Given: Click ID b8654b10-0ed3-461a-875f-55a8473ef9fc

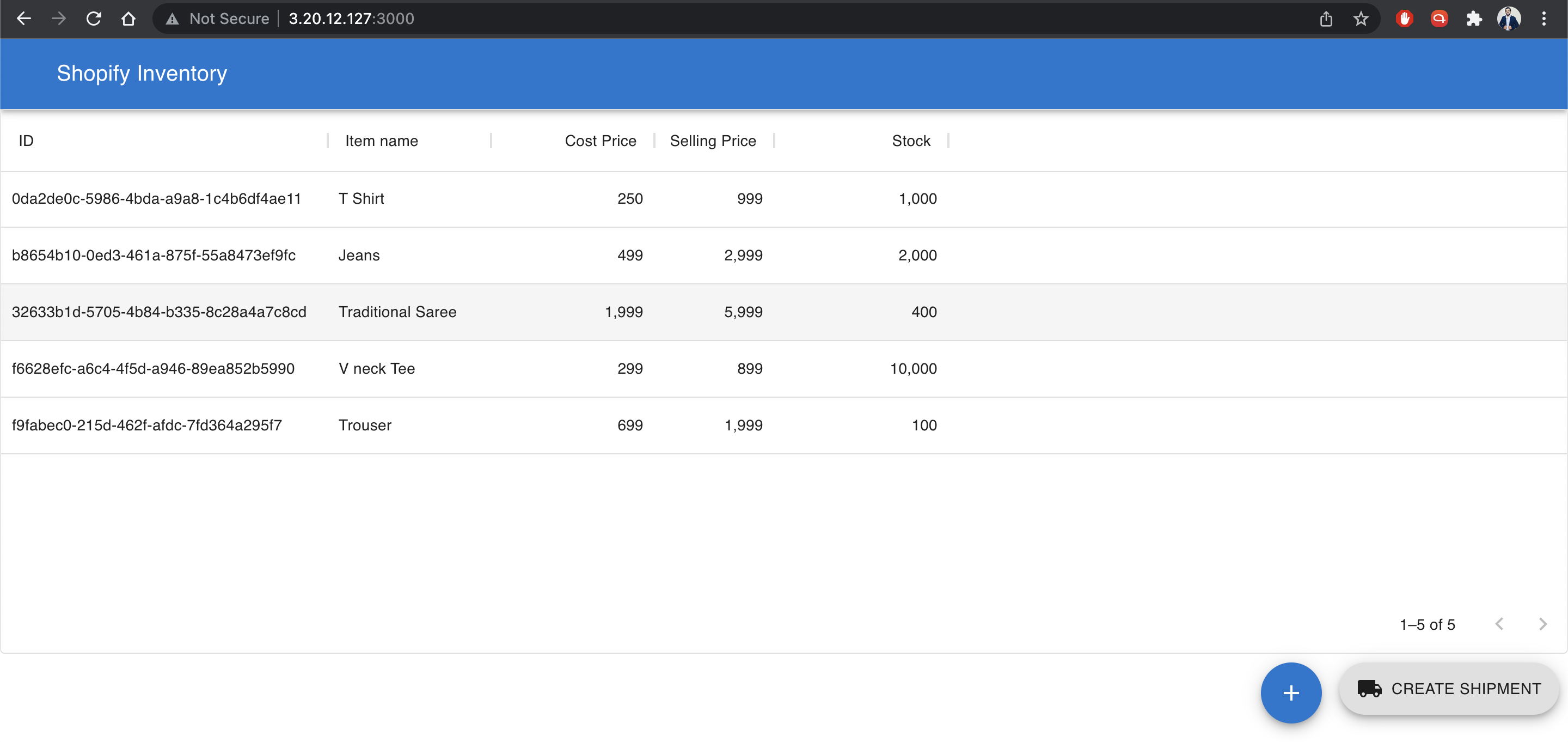Looking at the screenshot, I should [x=154, y=256].
